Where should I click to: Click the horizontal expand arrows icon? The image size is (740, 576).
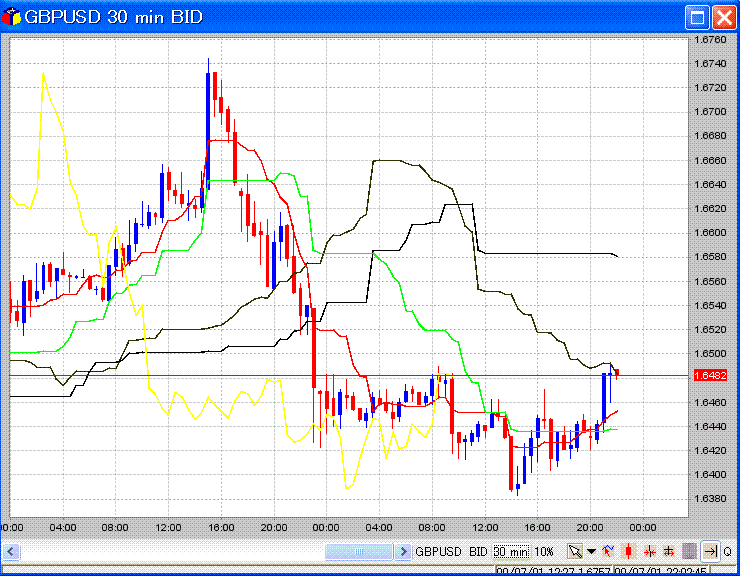(669, 551)
